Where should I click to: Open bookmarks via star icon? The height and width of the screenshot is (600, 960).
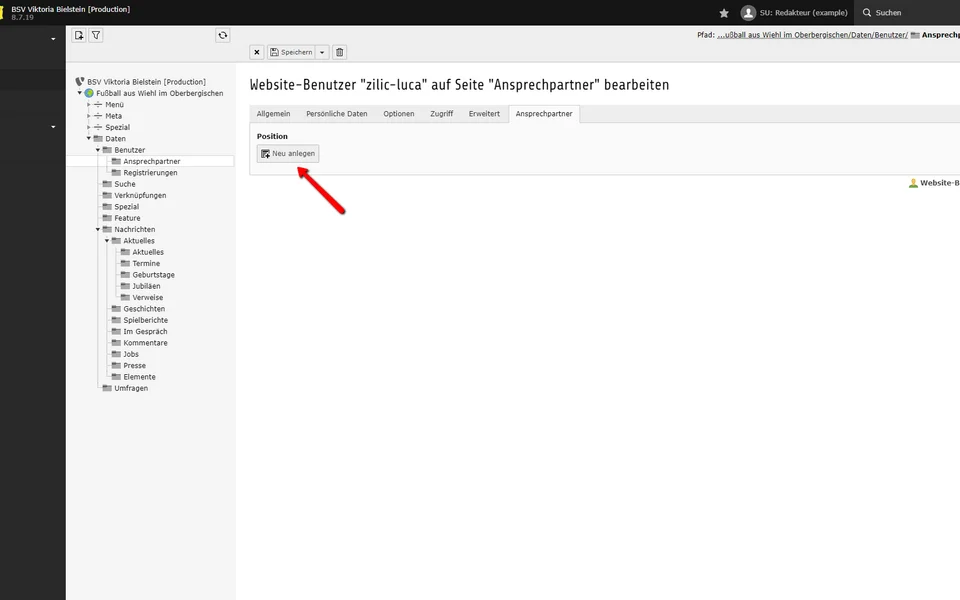coord(724,13)
